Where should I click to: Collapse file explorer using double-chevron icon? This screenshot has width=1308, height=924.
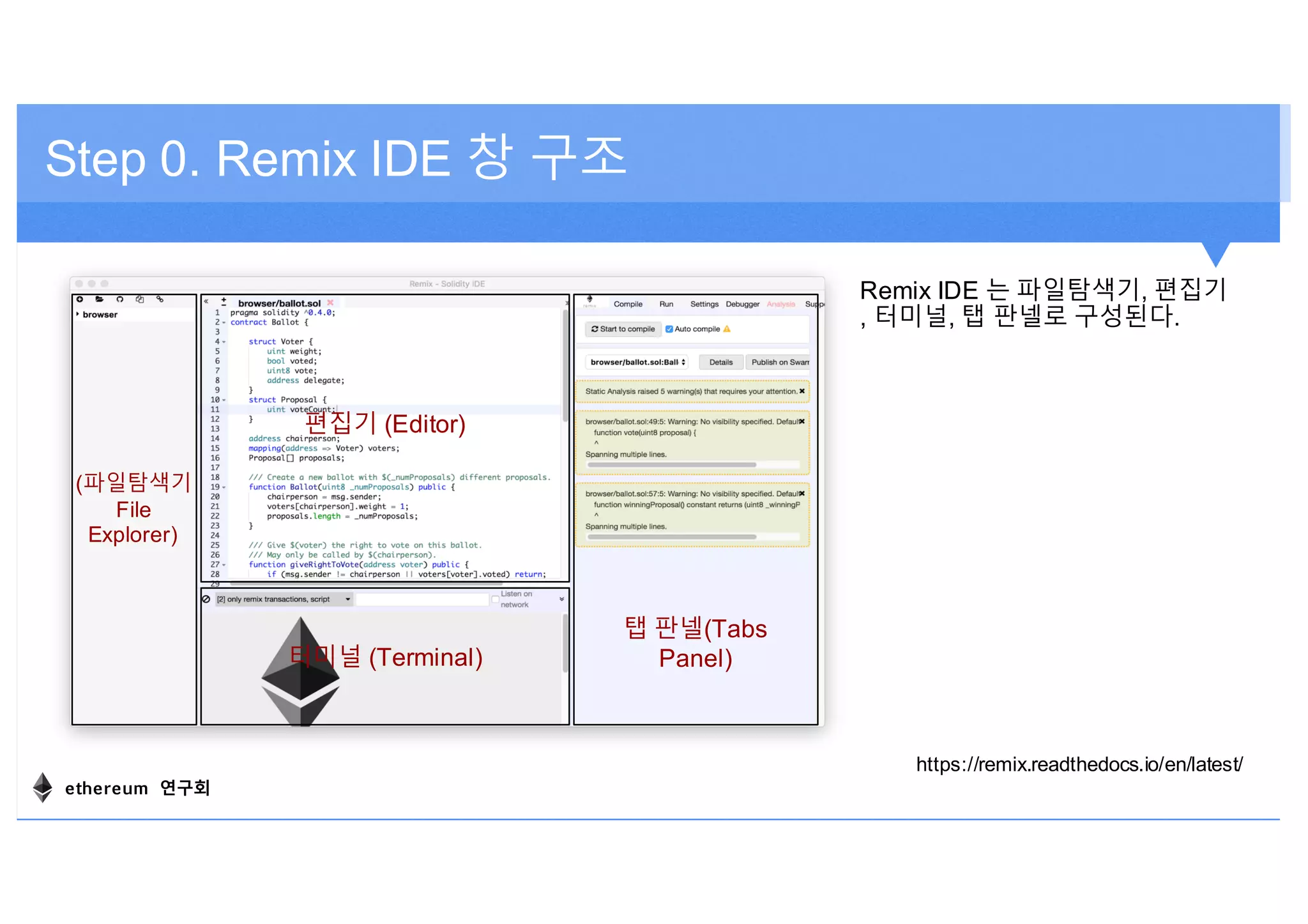coord(206,301)
